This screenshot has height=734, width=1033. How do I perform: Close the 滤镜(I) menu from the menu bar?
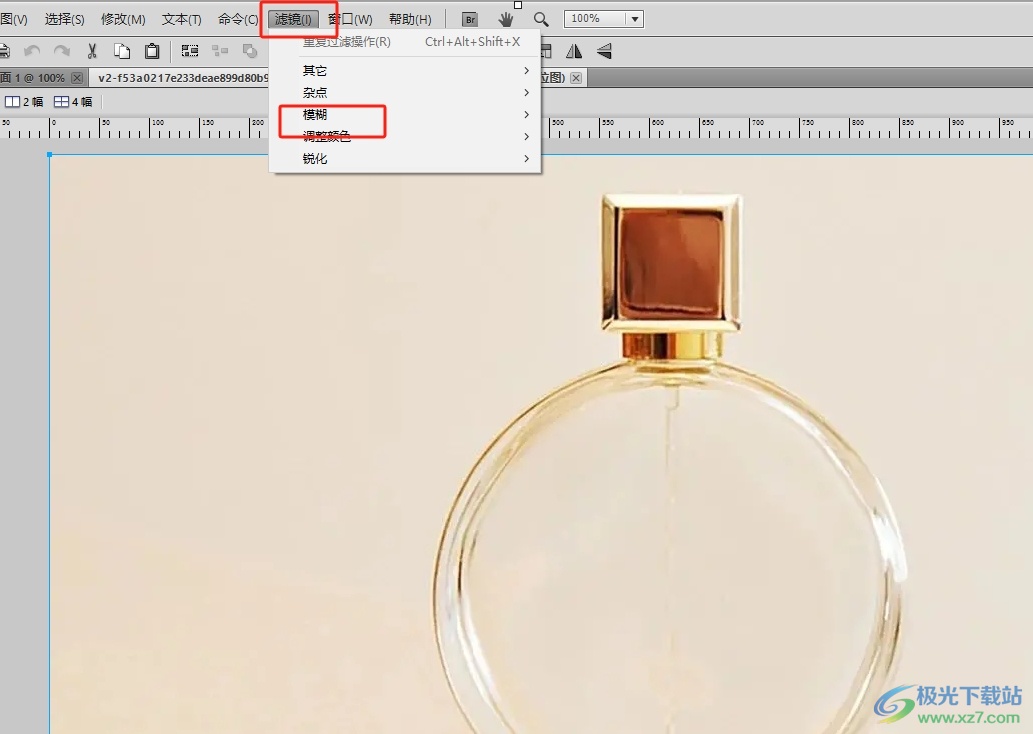coord(293,19)
